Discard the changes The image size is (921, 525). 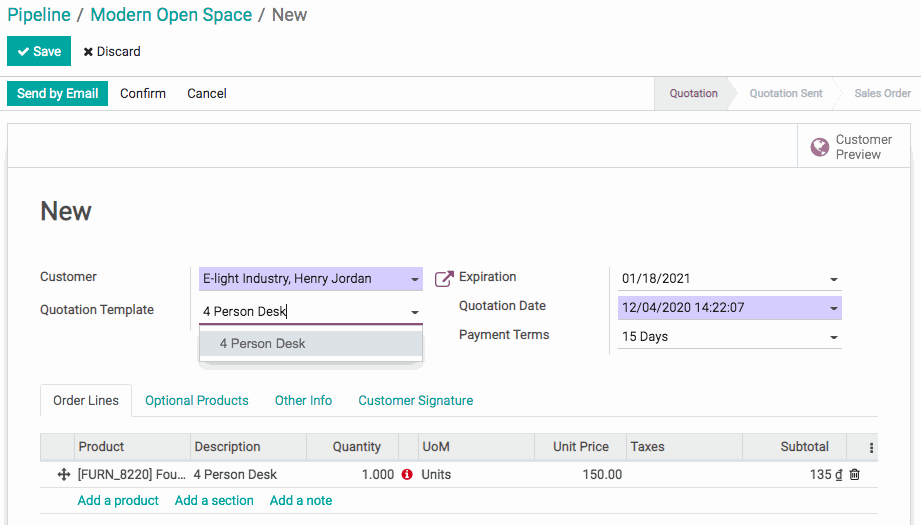[112, 52]
